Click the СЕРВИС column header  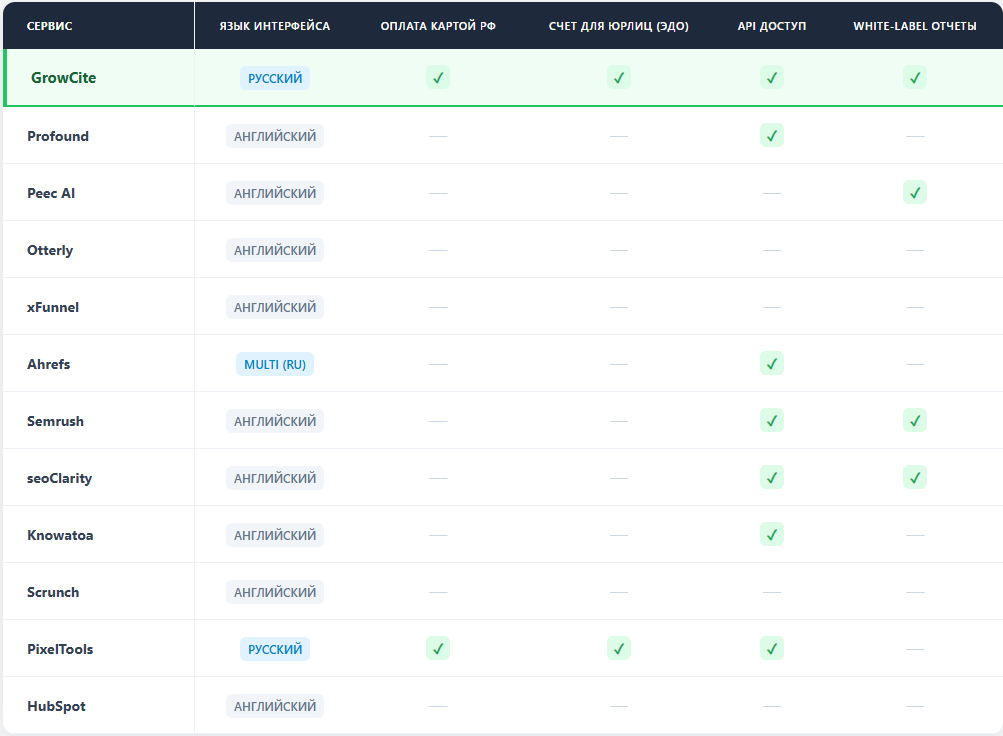click(x=49, y=26)
